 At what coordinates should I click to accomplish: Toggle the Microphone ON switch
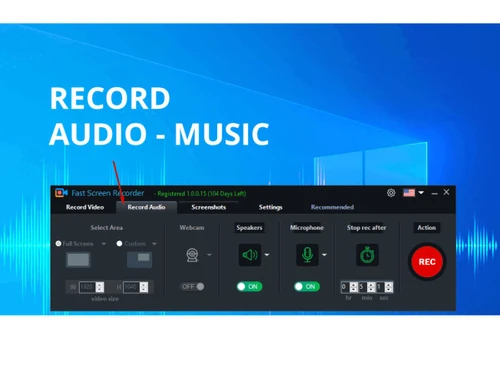pos(307,286)
